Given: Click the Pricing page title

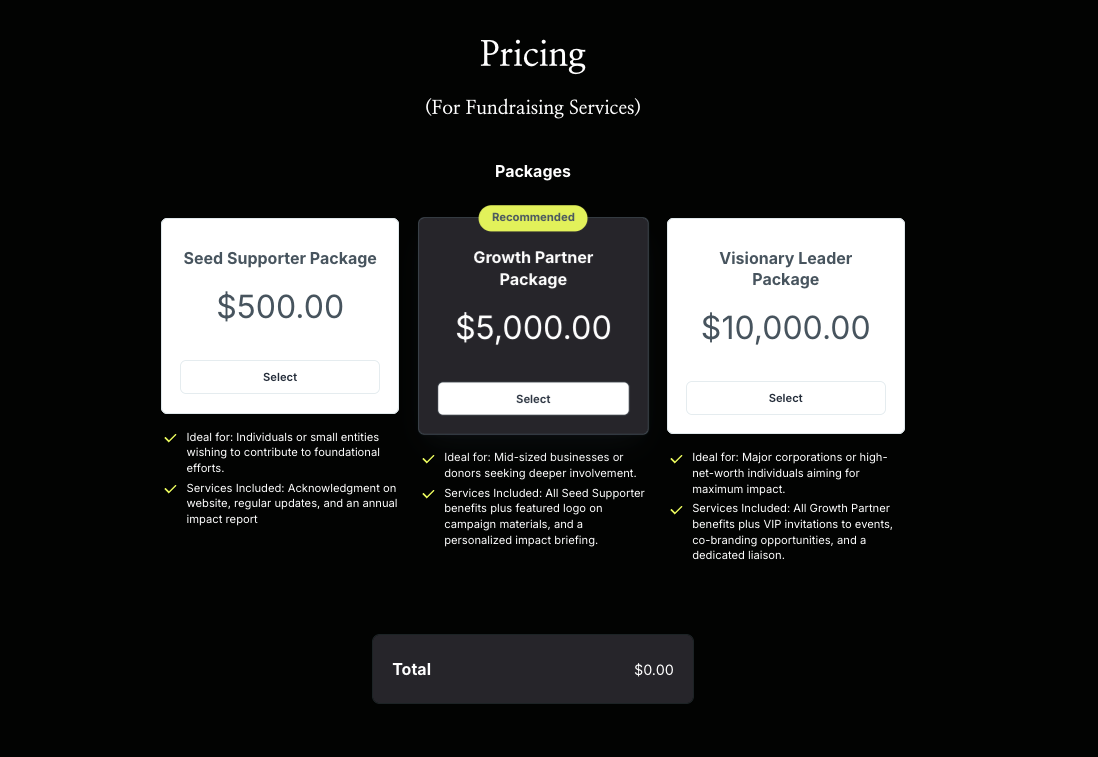Looking at the screenshot, I should pos(532,54).
